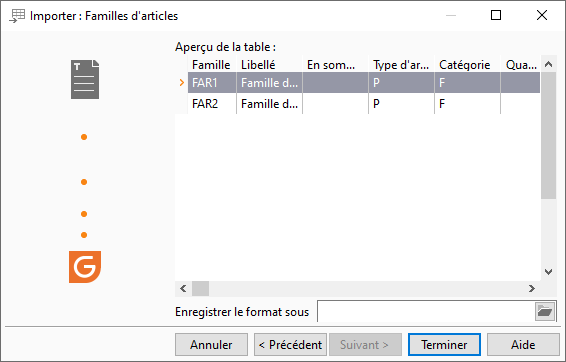The height and width of the screenshot is (362, 566).
Task: Click the Famille column header
Action: tap(212, 65)
